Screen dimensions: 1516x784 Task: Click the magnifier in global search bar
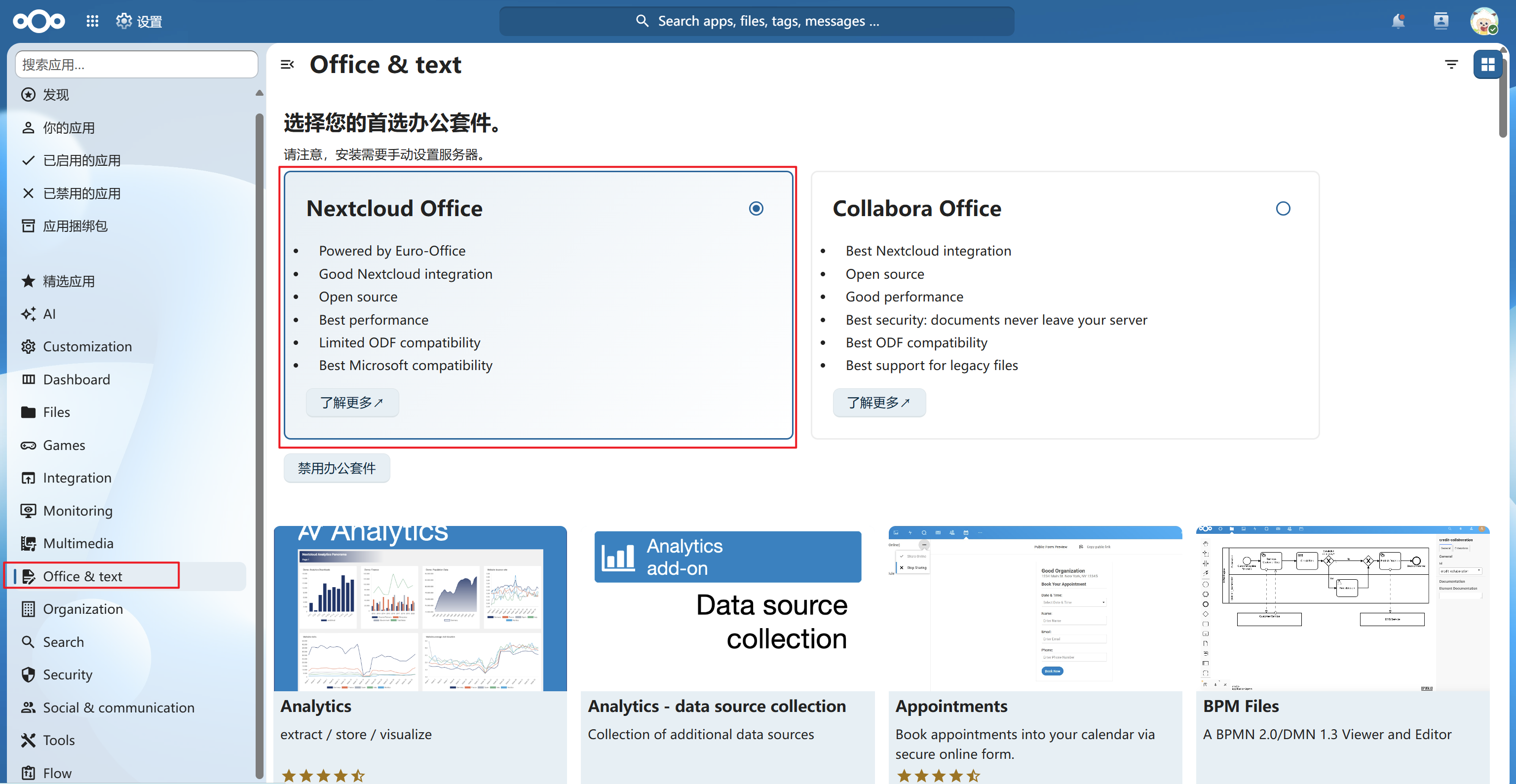642,21
